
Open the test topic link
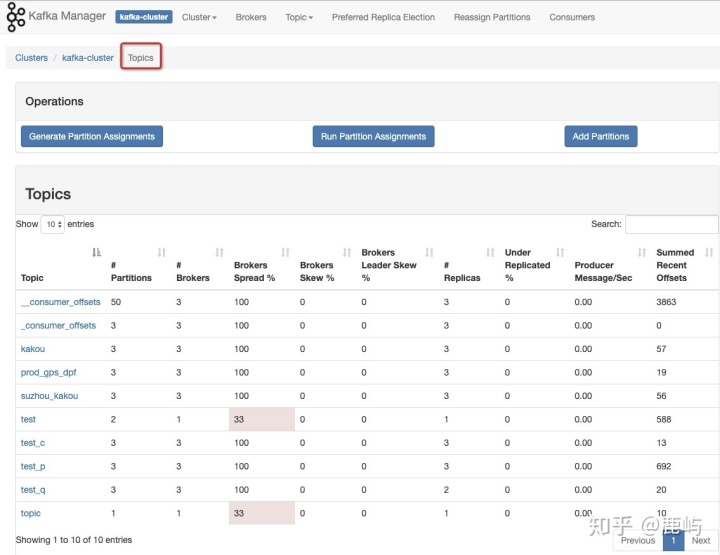click(28, 419)
